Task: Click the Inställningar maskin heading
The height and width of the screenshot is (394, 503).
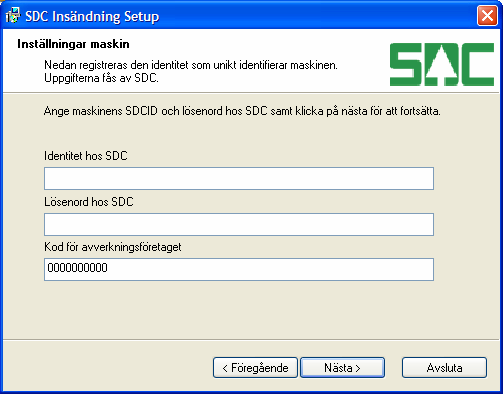Action: point(73,44)
